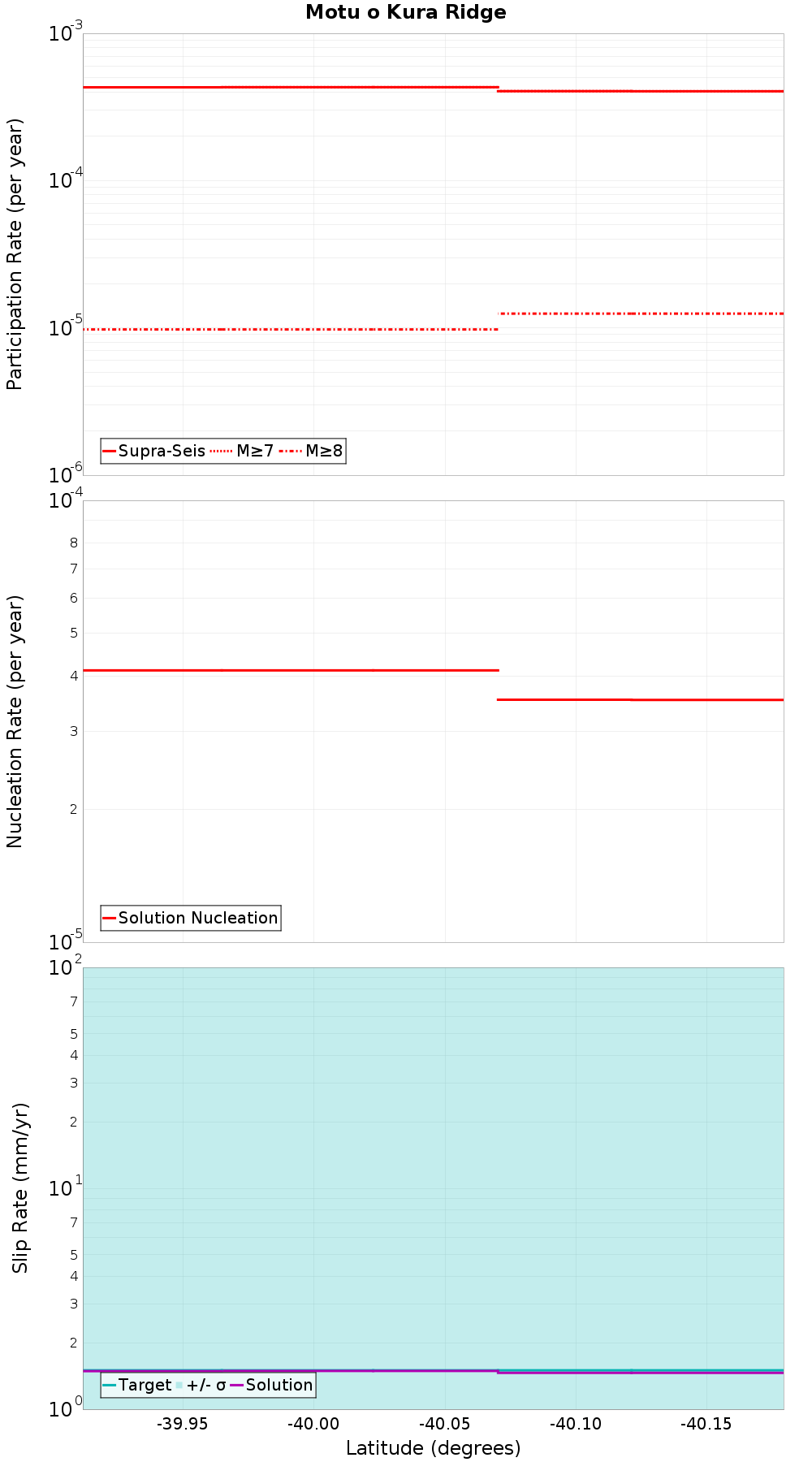The height and width of the screenshot is (1462, 812).
Task: Click the M≥8 legend entry
Action: tap(311, 451)
